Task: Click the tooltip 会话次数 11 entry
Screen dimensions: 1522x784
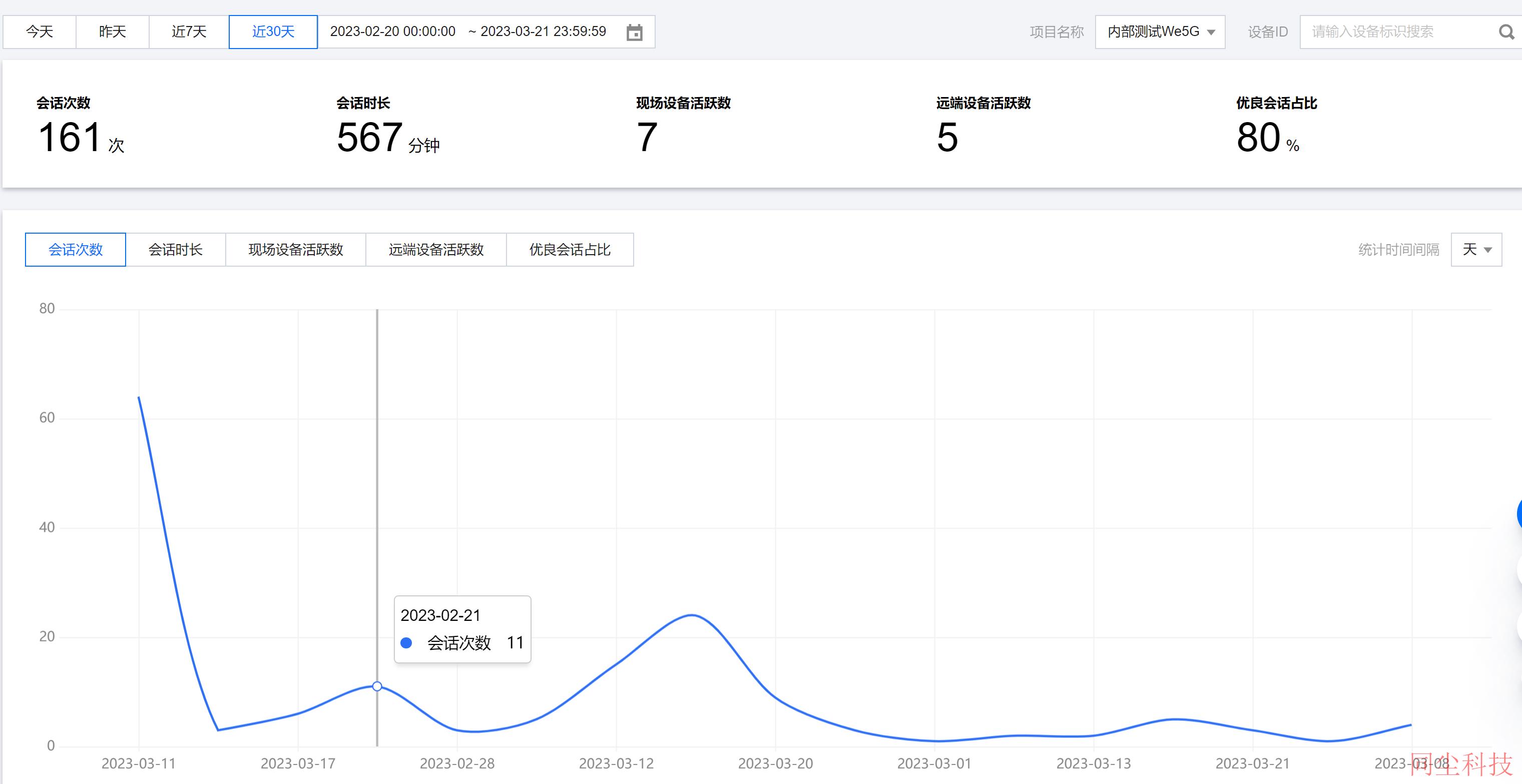Action: click(462, 643)
